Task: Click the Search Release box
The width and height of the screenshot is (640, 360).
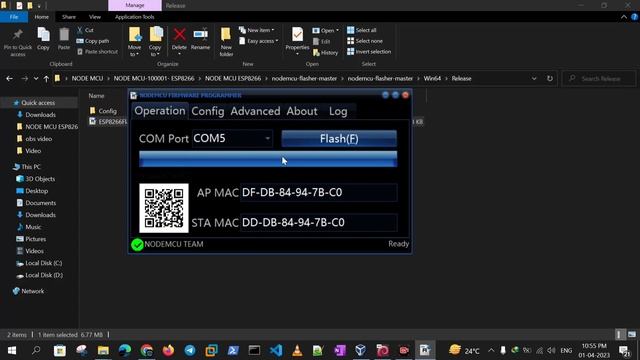Action: (x=599, y=78)
